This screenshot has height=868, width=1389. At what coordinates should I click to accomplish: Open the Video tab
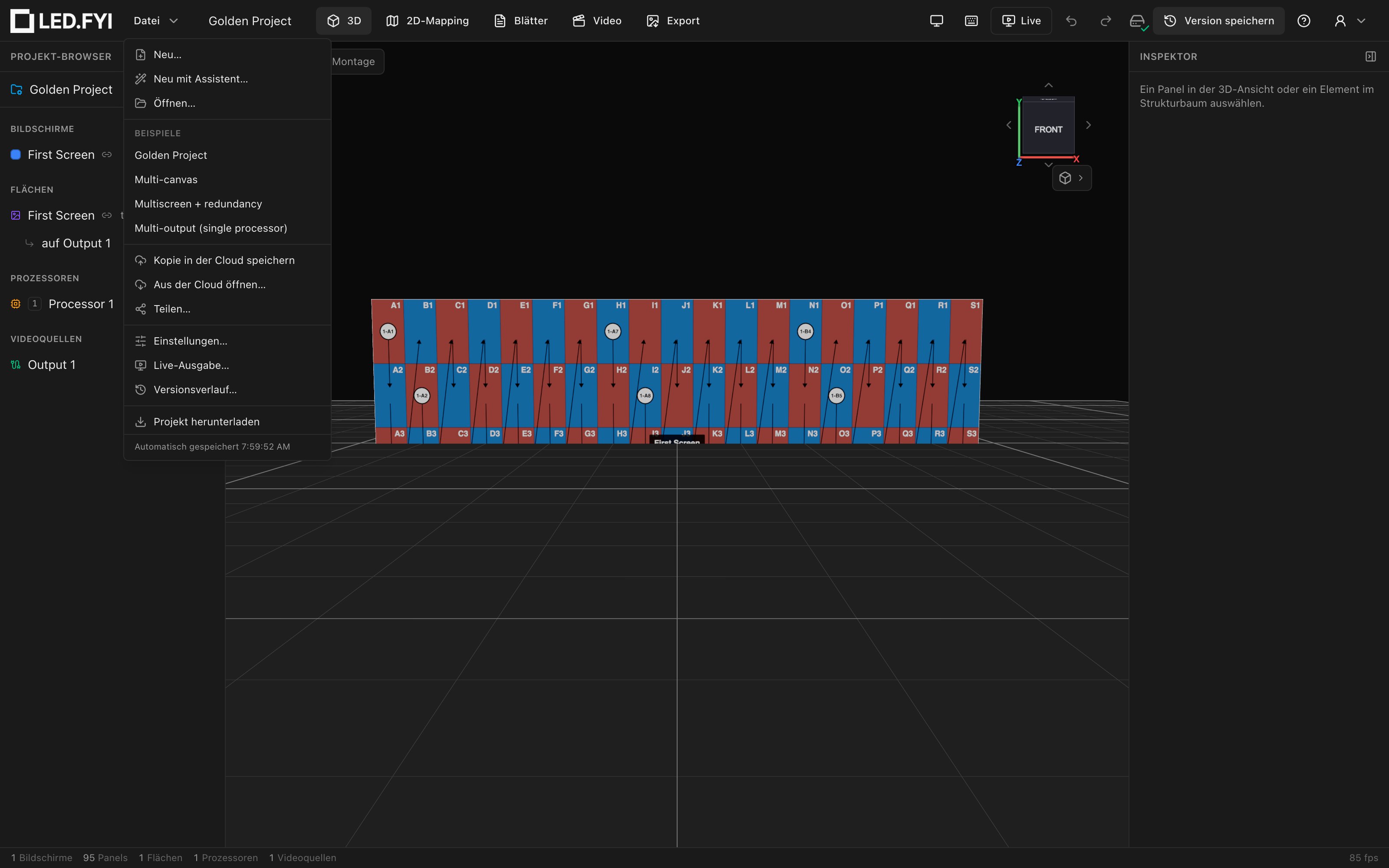pyautogui.click(x=597, y=21)
